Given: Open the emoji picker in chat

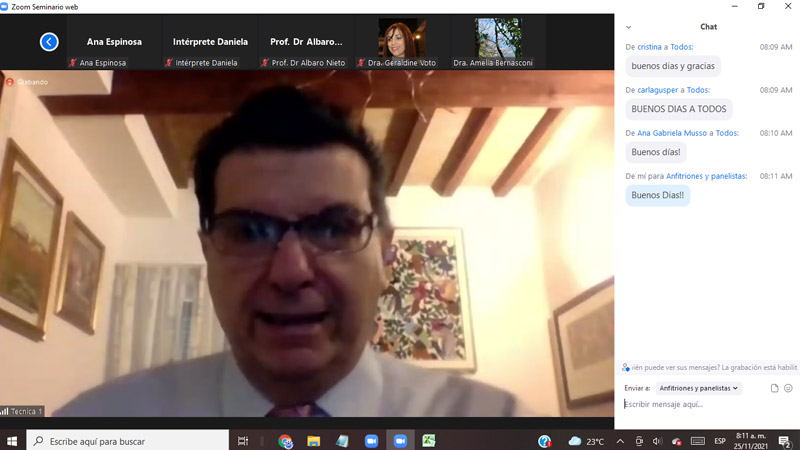Looking at the screenshot, I should 788,388.
